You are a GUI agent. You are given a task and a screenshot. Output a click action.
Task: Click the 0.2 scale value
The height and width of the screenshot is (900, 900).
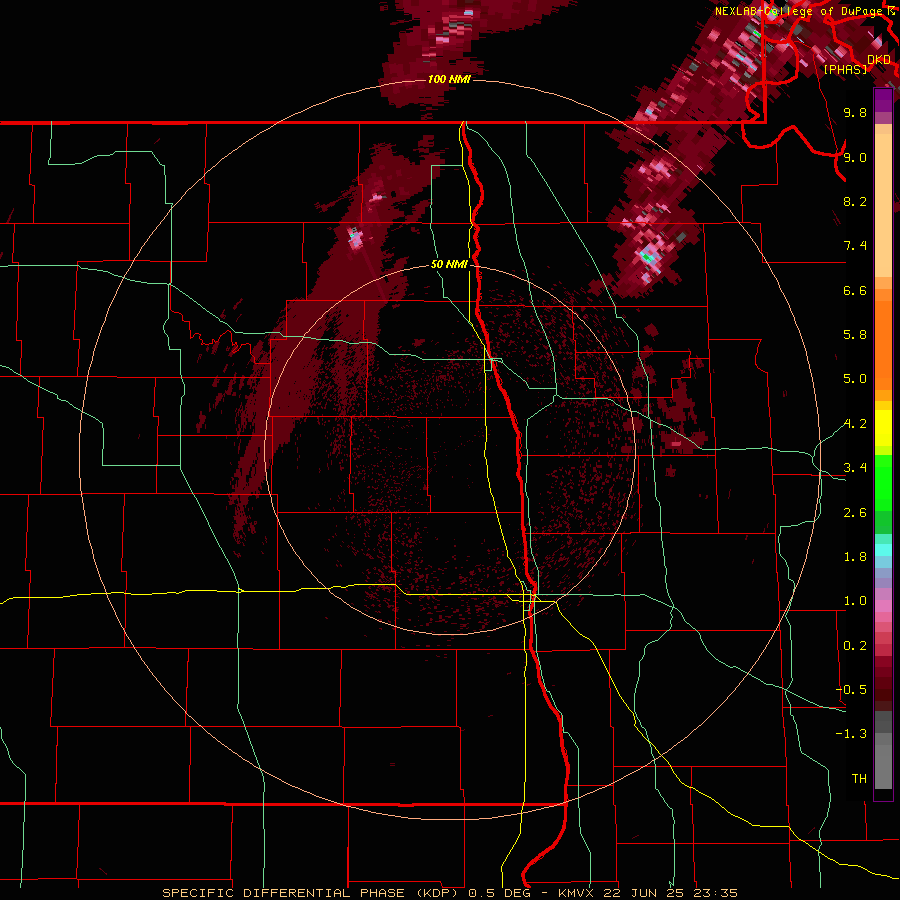tap(855, 646)
